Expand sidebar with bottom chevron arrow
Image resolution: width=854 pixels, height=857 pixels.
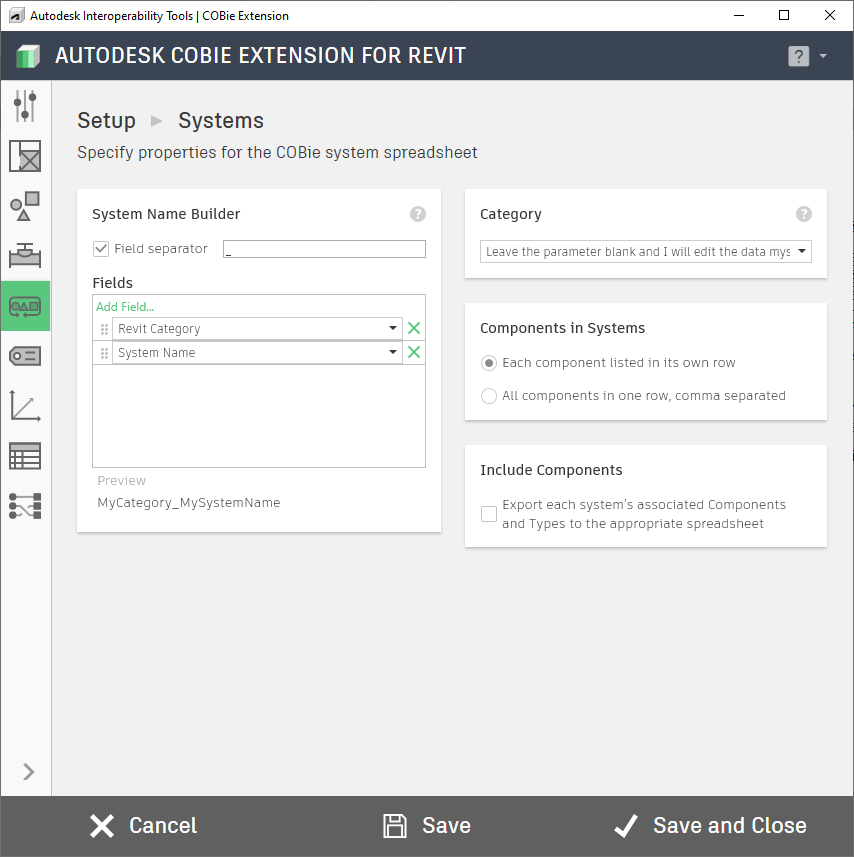click(x=28, y=772)
